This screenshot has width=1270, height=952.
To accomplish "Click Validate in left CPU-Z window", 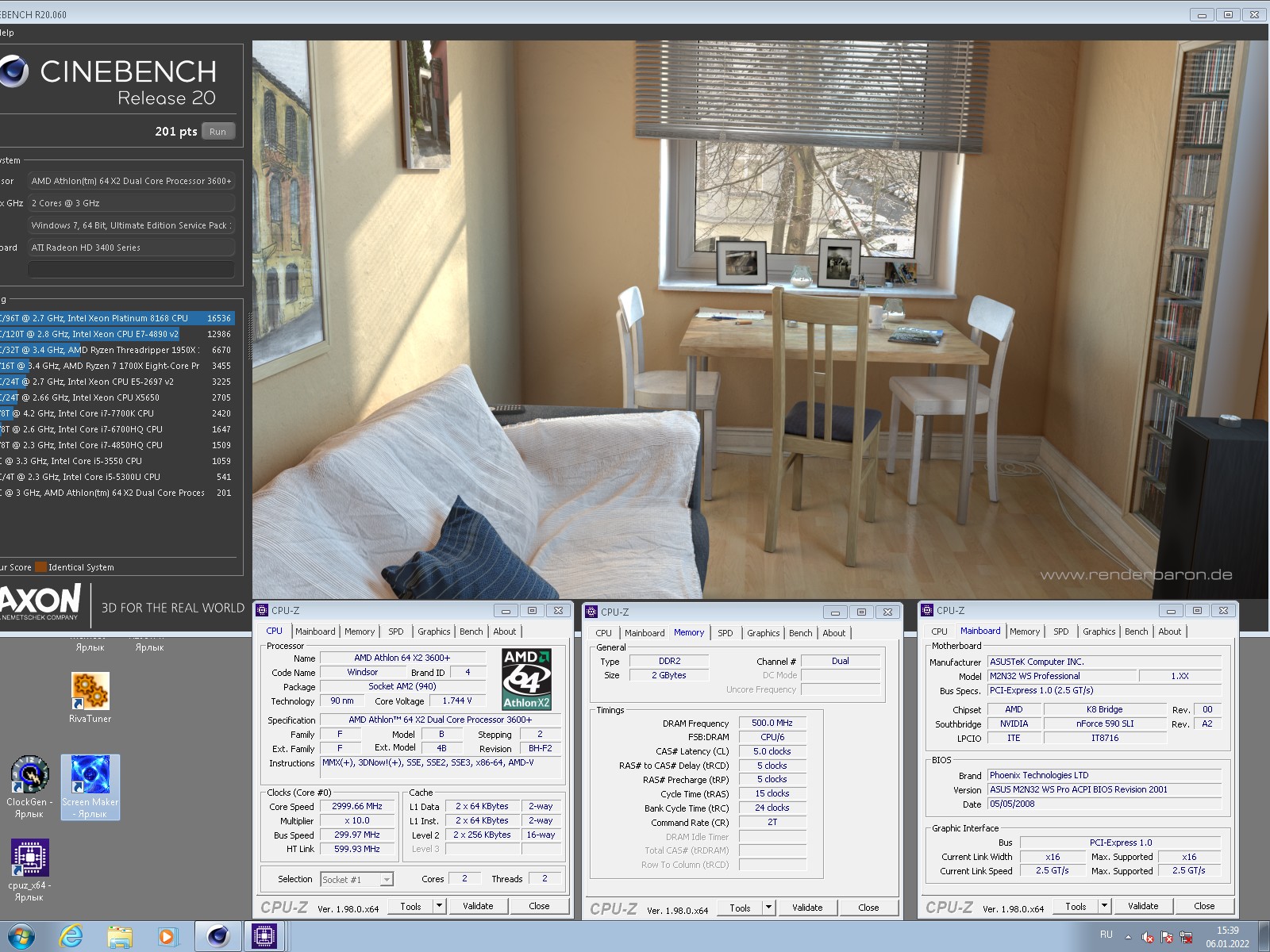I will coord(479,906).
